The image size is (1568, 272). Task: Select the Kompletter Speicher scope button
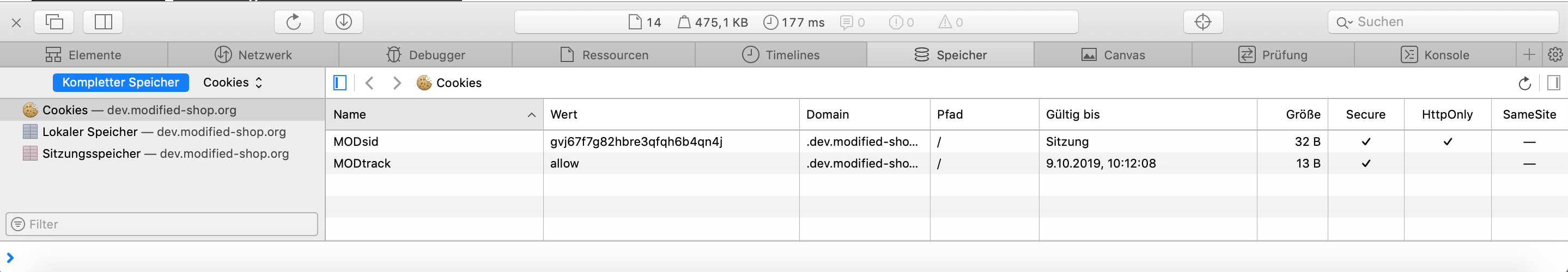point(120,83)
